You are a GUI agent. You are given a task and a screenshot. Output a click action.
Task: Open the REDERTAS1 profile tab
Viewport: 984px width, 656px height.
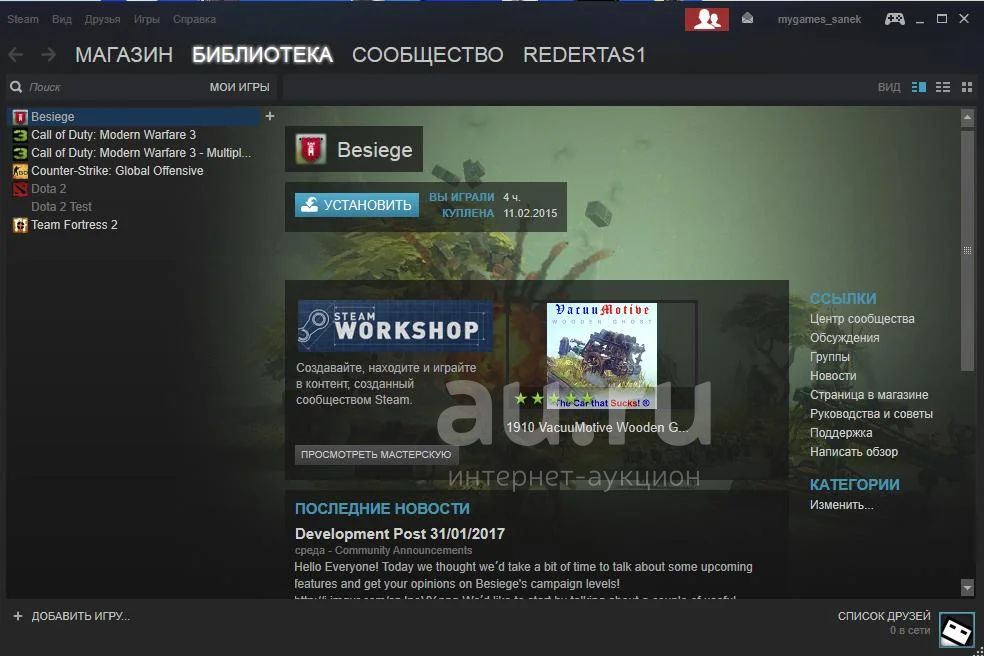584,55
